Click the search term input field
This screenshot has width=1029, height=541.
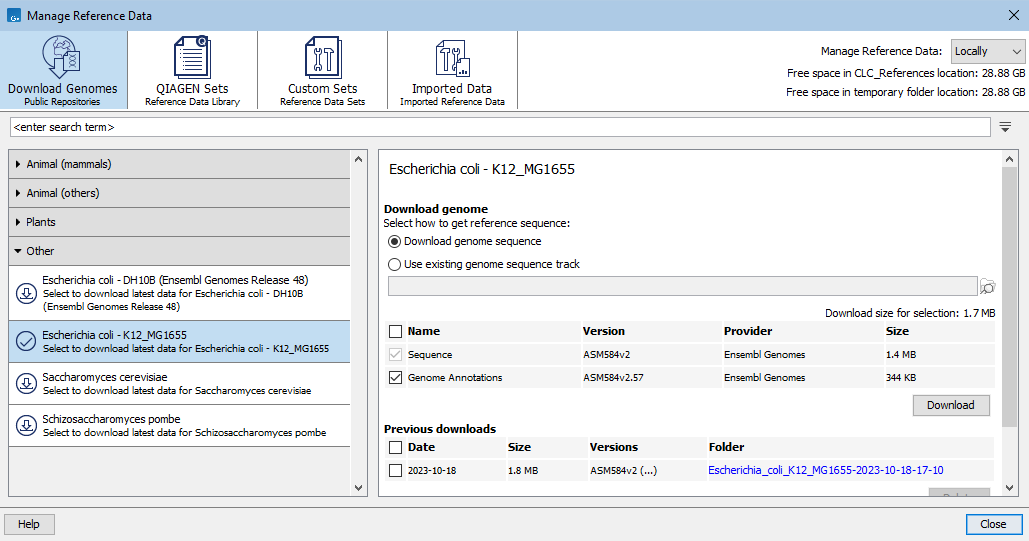500,128
